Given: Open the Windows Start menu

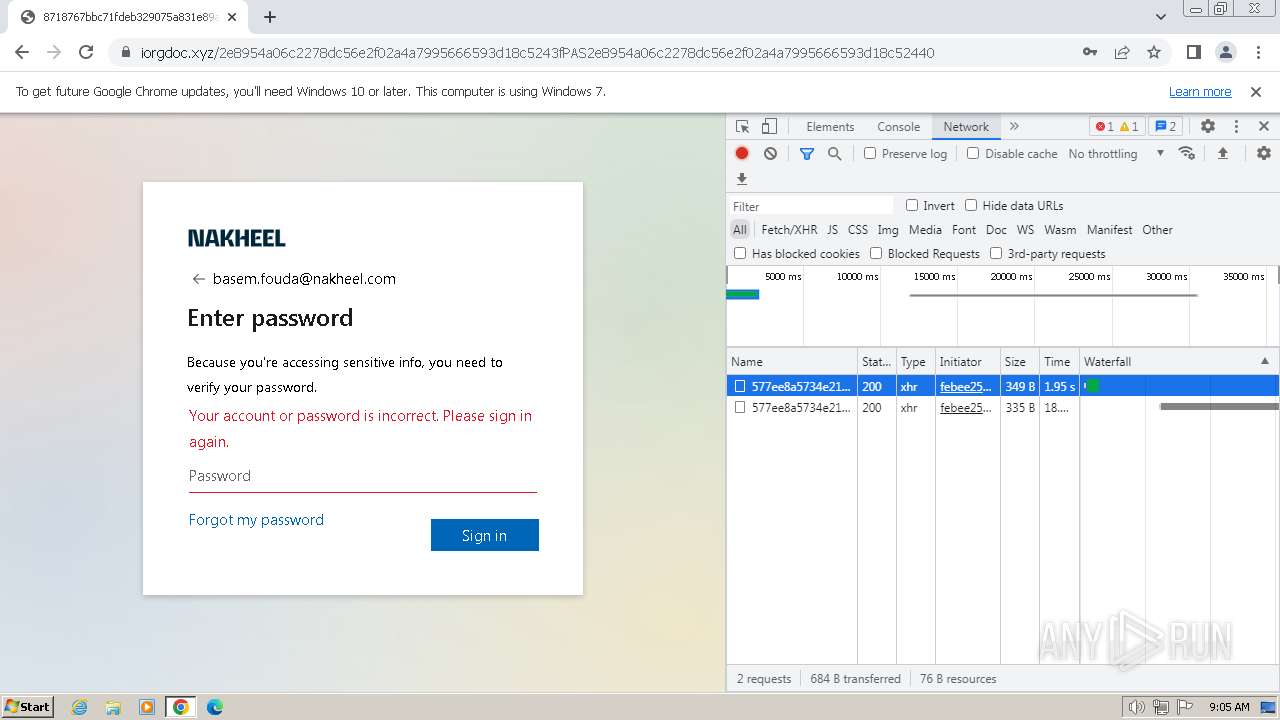Looking at the screenshot, I should (28, 706).
